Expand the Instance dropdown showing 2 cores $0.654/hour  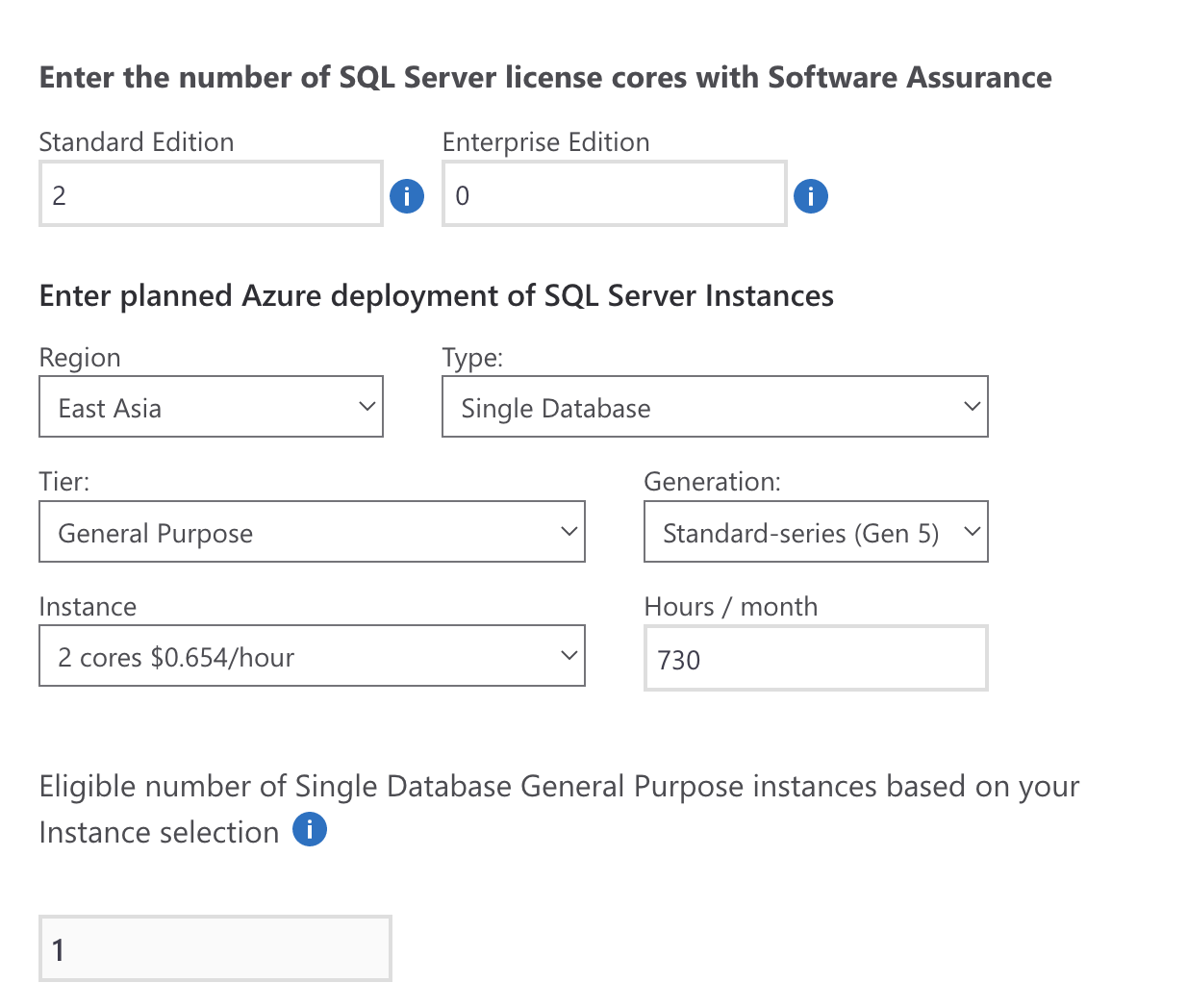(x=312, y=656)
